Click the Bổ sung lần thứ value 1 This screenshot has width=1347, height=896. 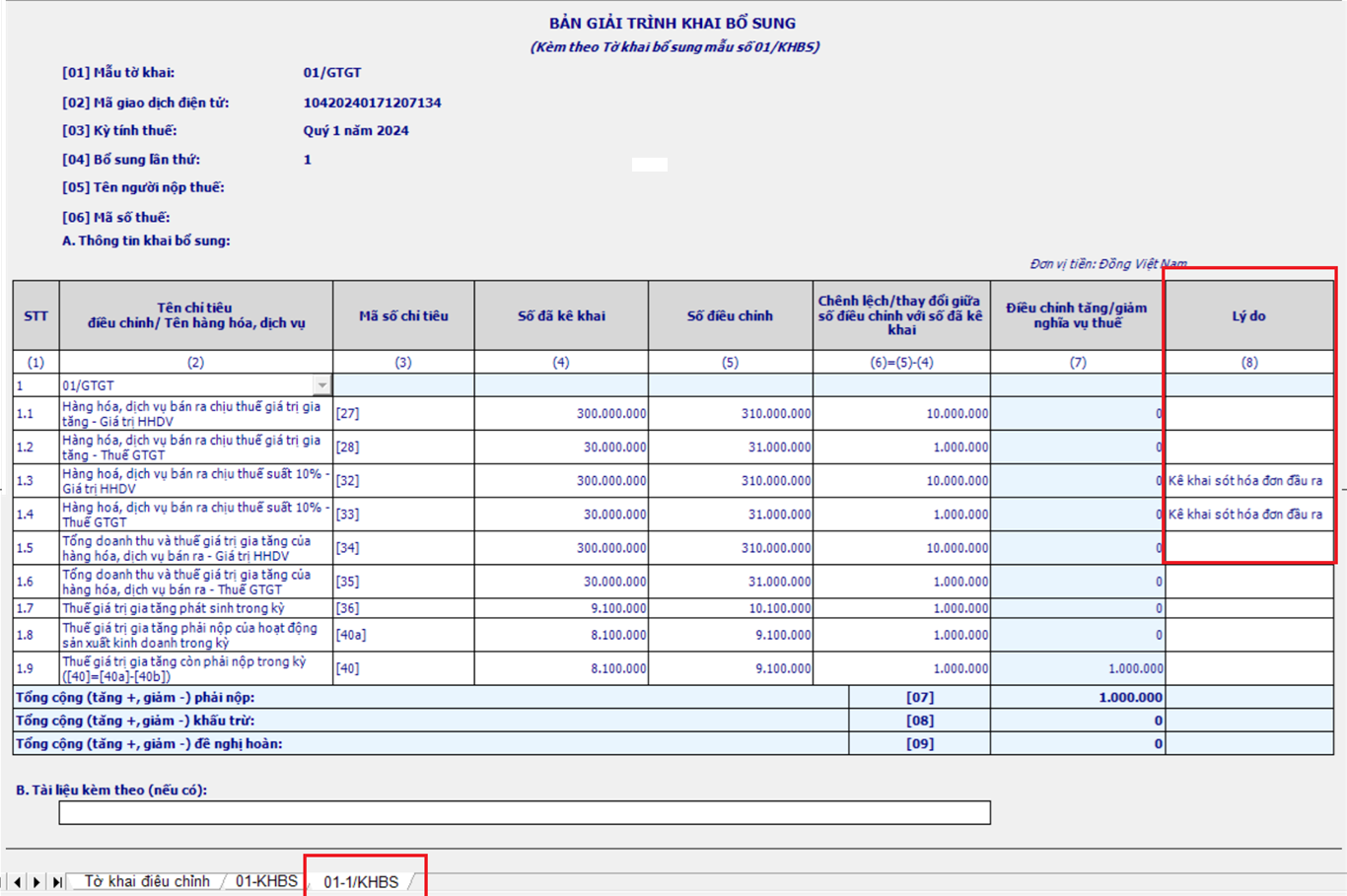[x=308, y=160]
